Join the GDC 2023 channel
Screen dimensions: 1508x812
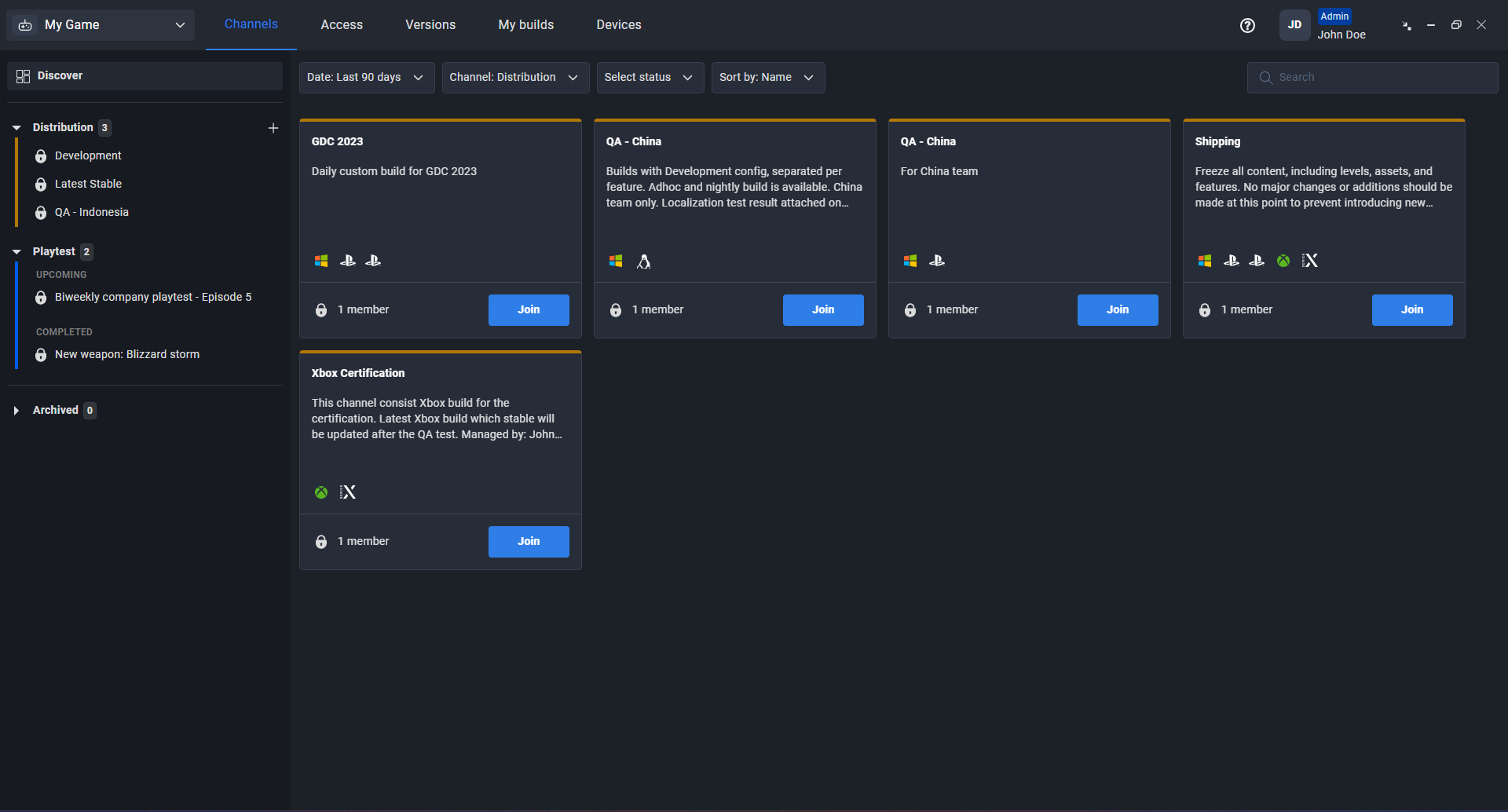(529, 310)
